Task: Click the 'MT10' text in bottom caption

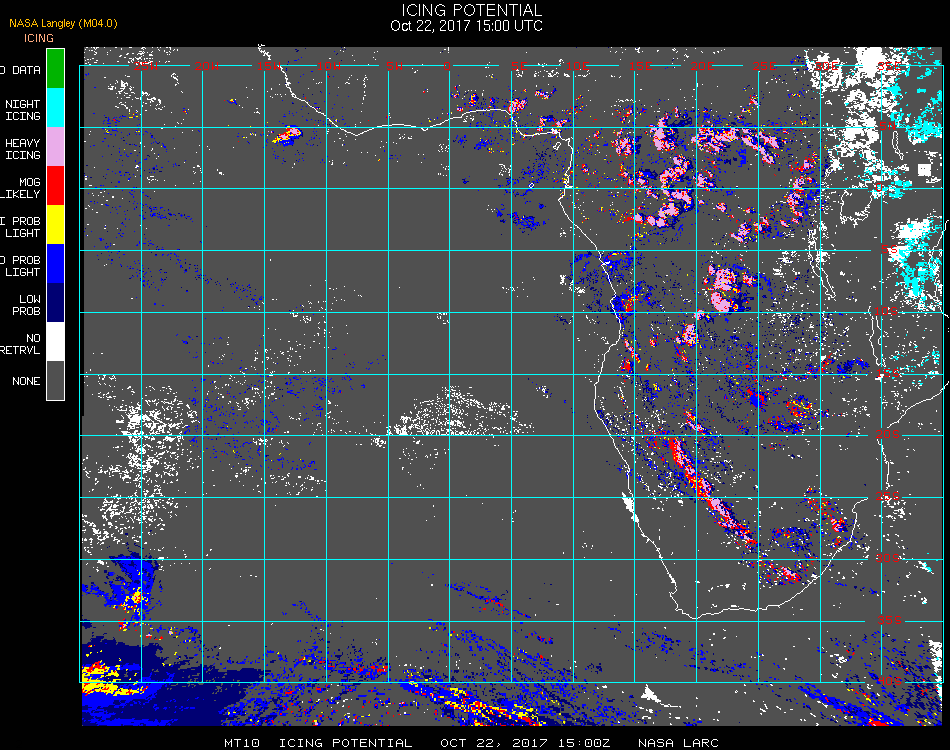Action: [x=242, y=743]
